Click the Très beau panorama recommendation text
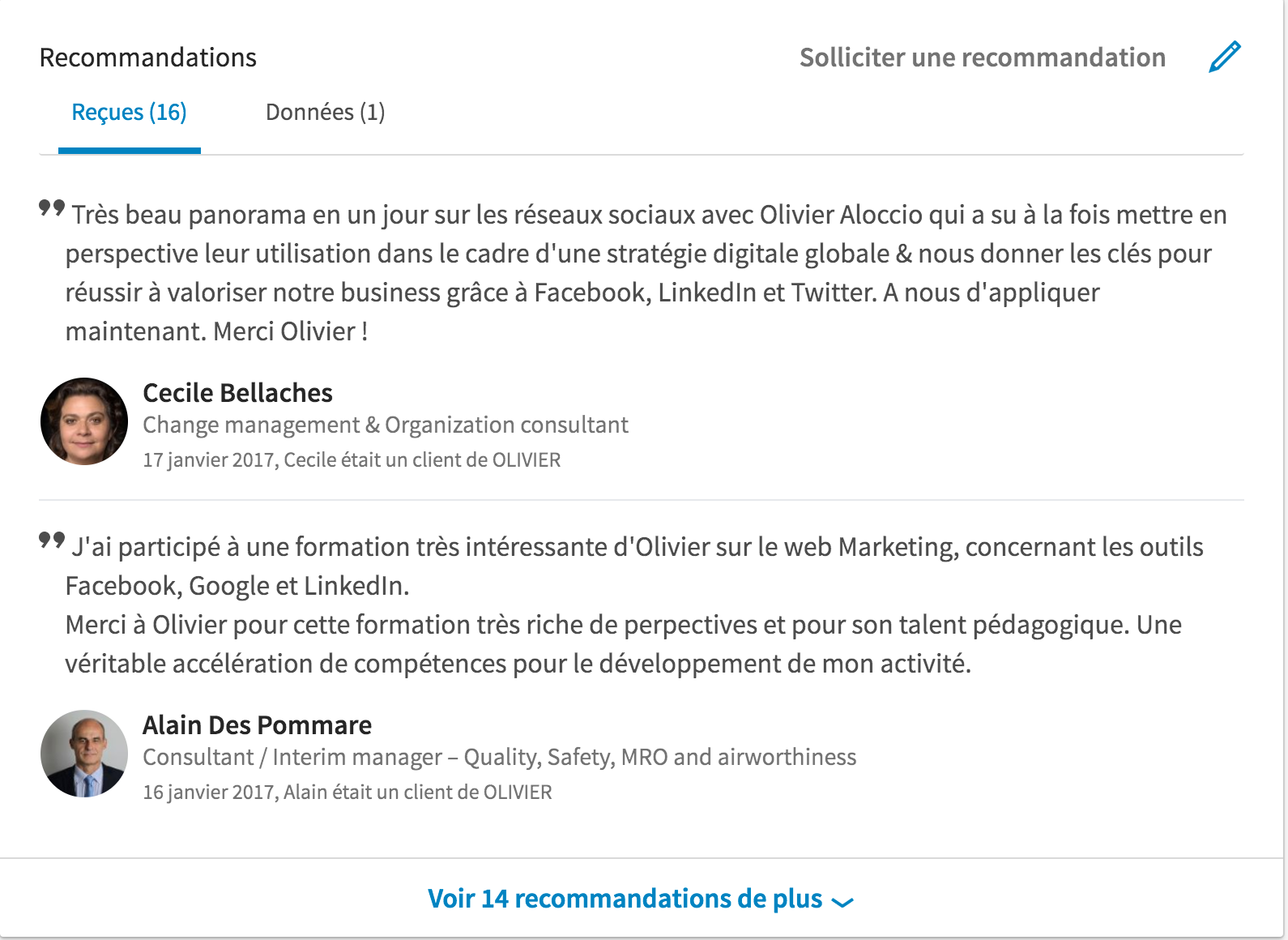This screenshot has height=940, width=1288. click(x=646, y=273)
